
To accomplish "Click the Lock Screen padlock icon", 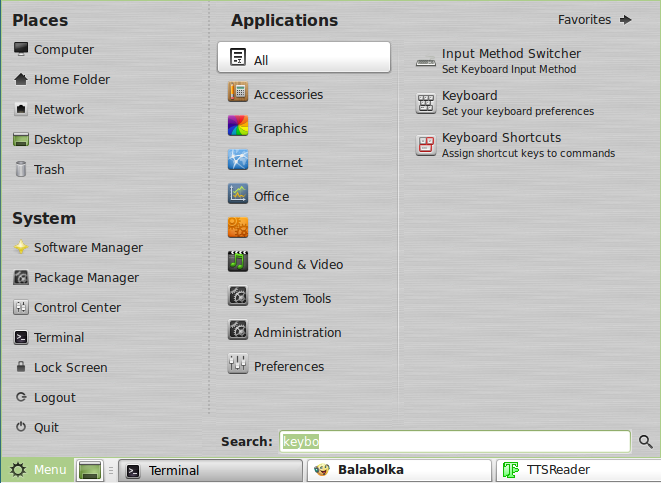I will tap(21, 367).
